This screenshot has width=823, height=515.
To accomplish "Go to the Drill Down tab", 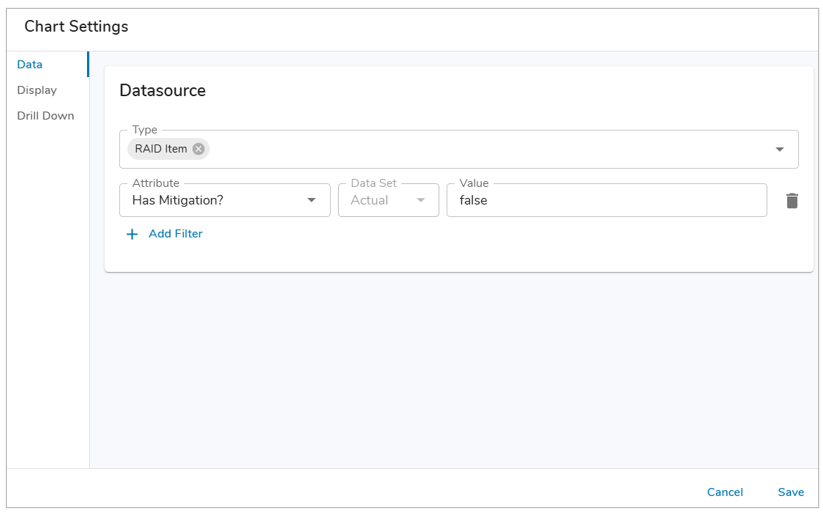I will point(45,116).
